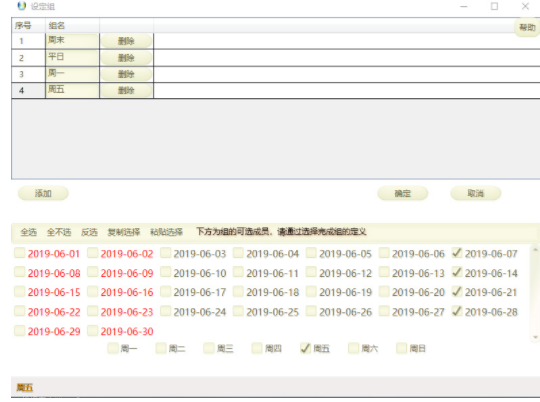Screen dimensions: 540x402
Task: Tick the 周日 weekday checkbox
Action: [401, 348]
